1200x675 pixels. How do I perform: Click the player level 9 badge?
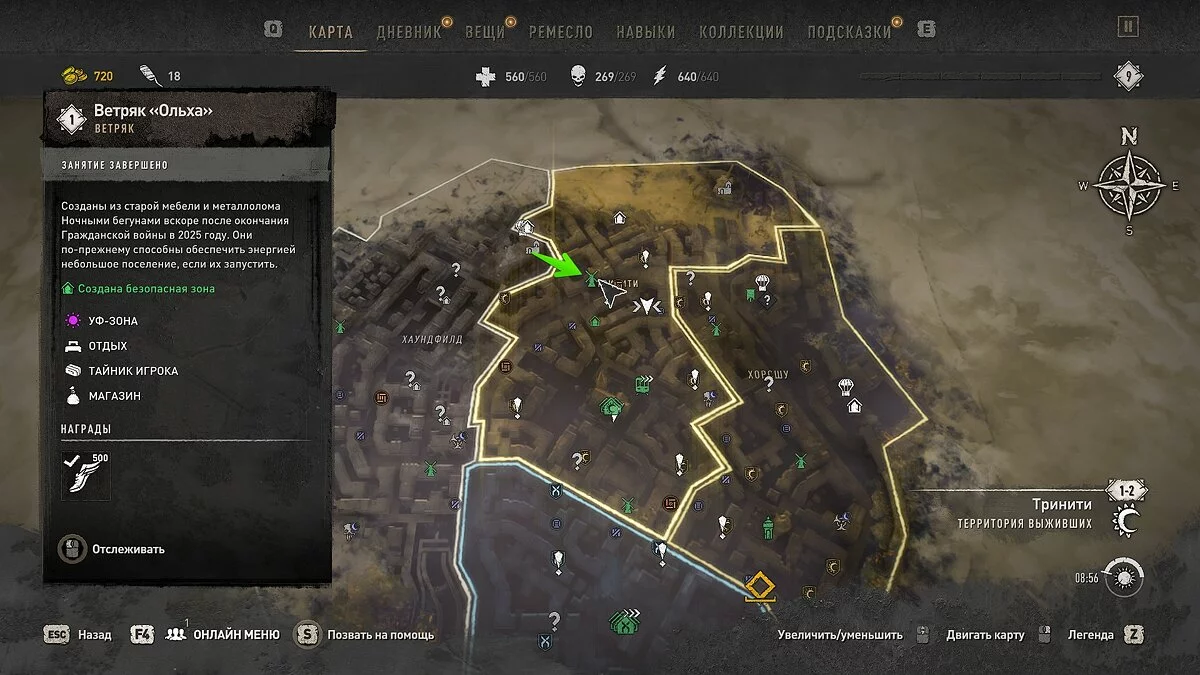pos(1128,76)
